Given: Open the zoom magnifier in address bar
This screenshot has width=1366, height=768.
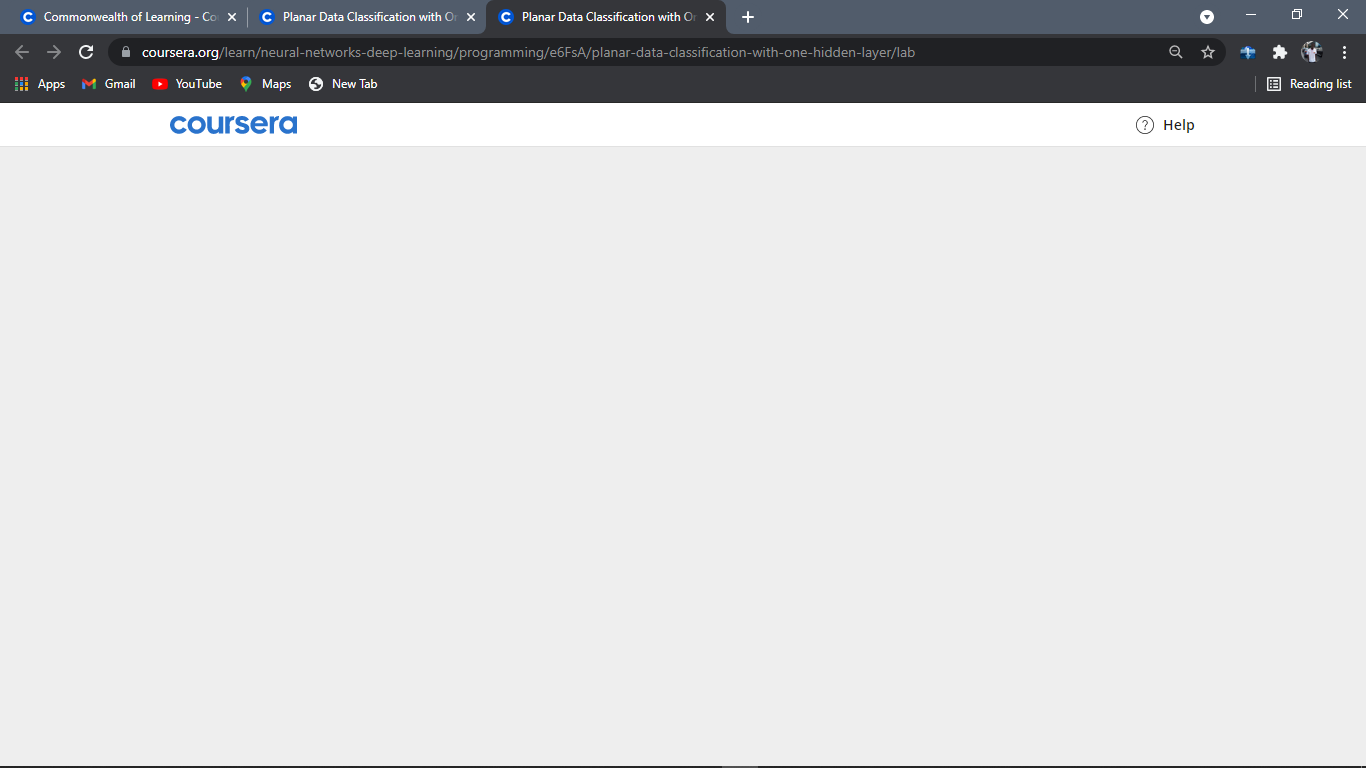Looking at the screenshot, I should (1176, 52).
